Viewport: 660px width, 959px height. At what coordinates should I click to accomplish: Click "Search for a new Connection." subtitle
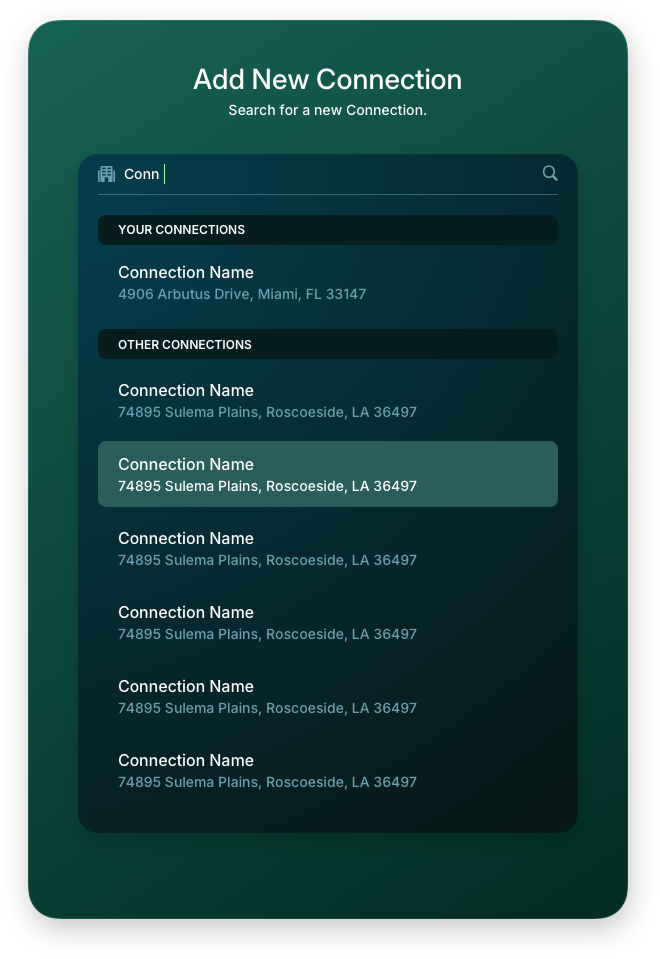pos(328,110)
